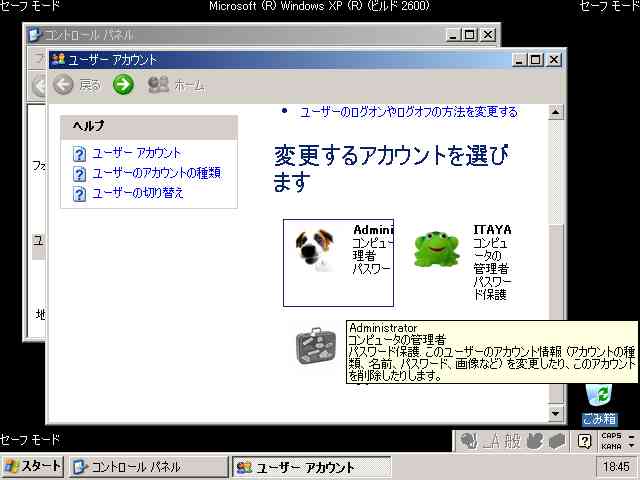Click the スタート button
The image size is (640, 480).
pyautogui.click(x=32, y=466)
